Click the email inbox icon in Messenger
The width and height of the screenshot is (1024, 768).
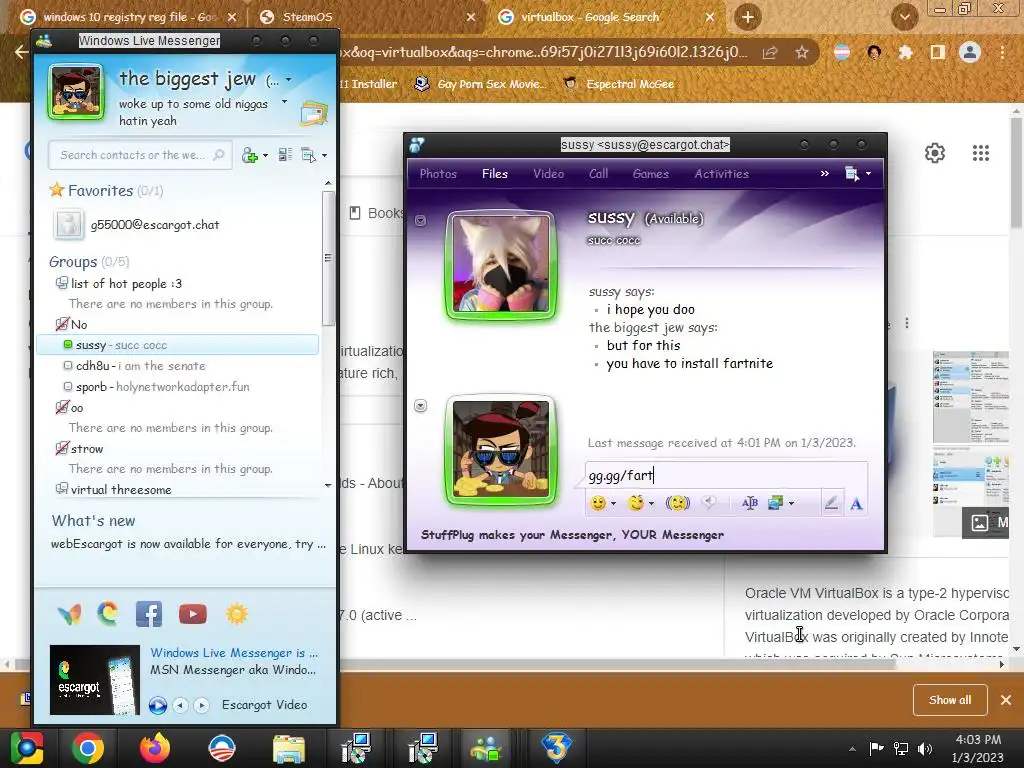pyautogui.click(x=314, y=112)
